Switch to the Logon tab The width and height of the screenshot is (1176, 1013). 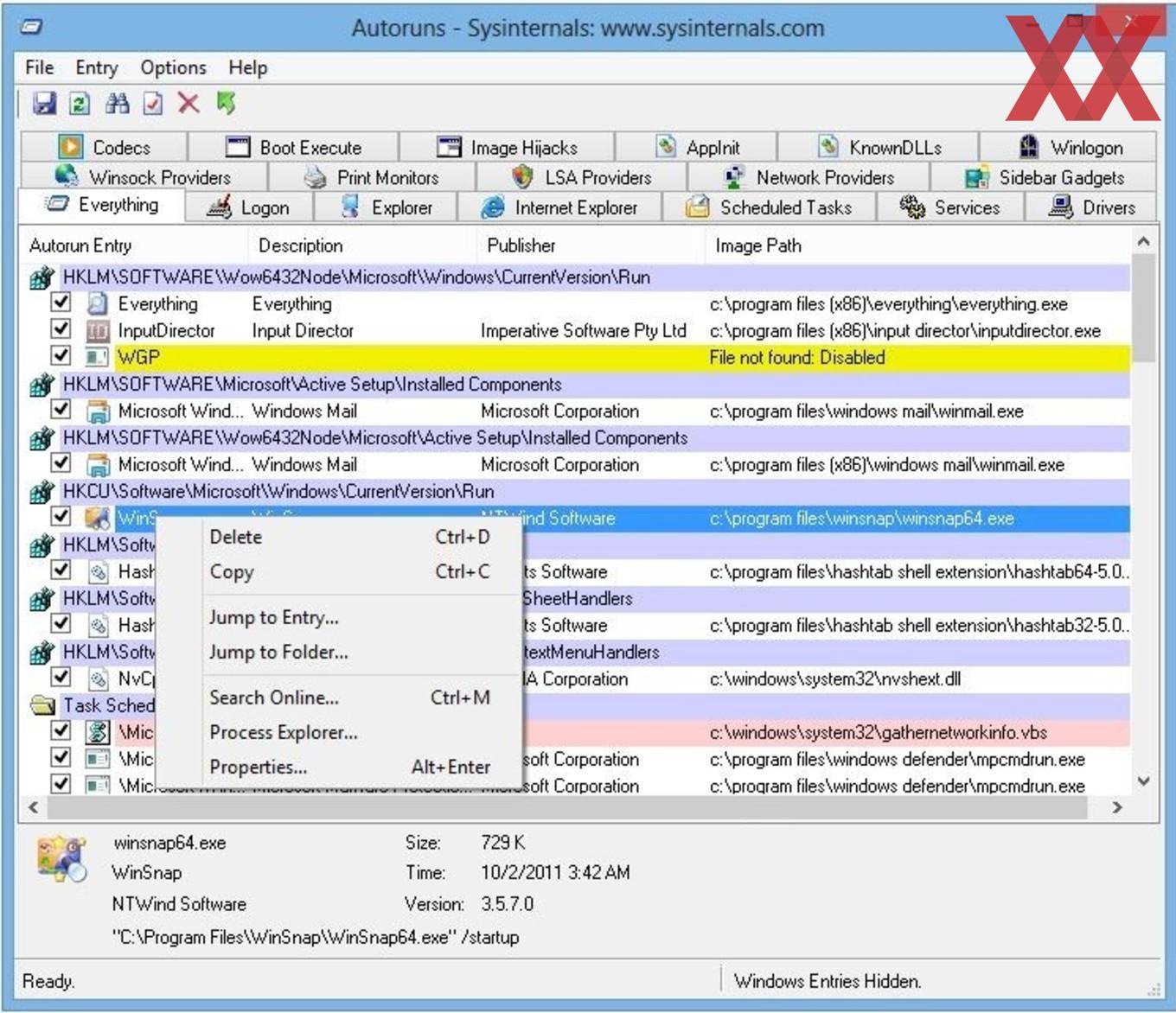(x=248, y=207)
